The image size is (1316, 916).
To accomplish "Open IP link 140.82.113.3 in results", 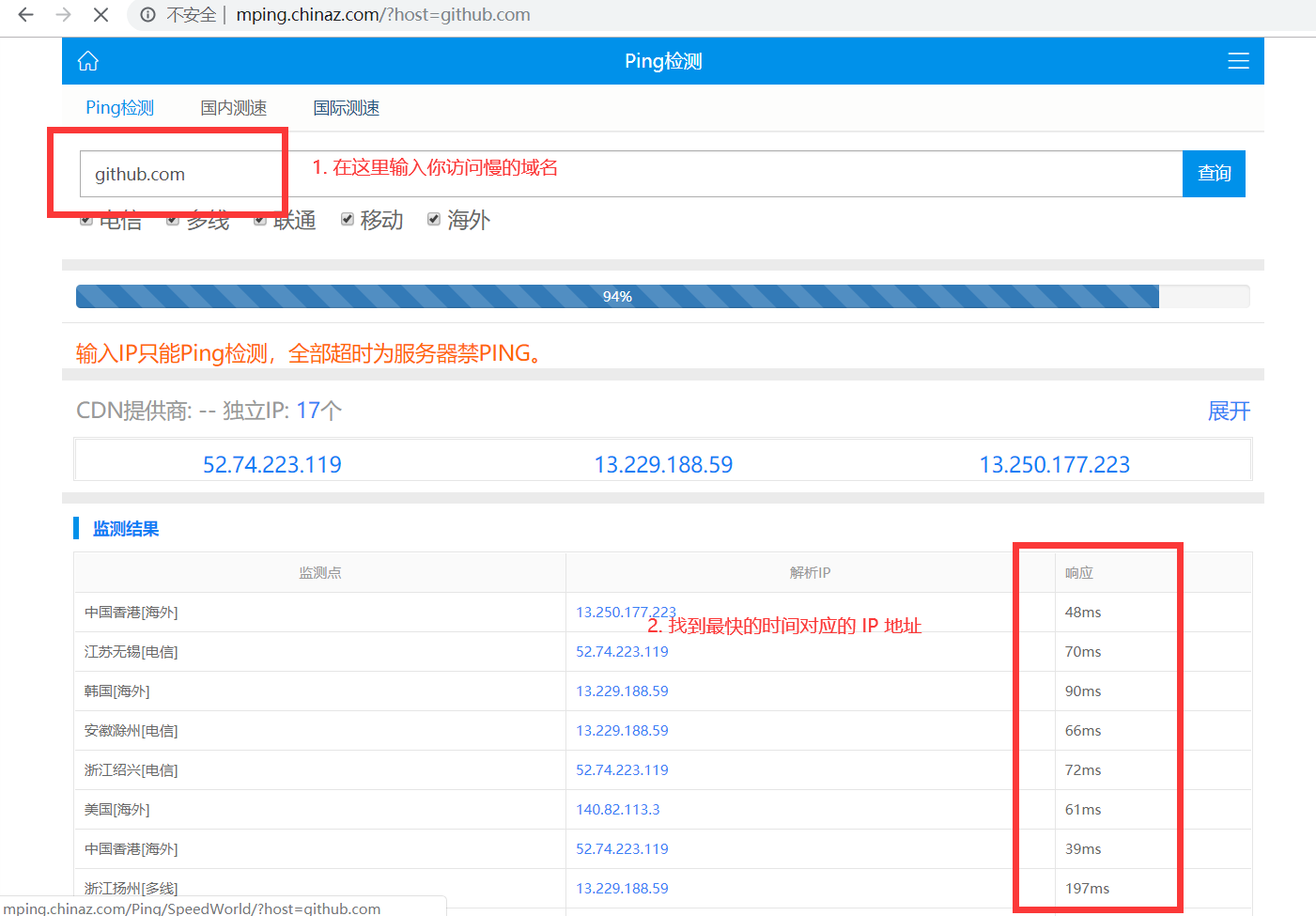I will 618,809.
